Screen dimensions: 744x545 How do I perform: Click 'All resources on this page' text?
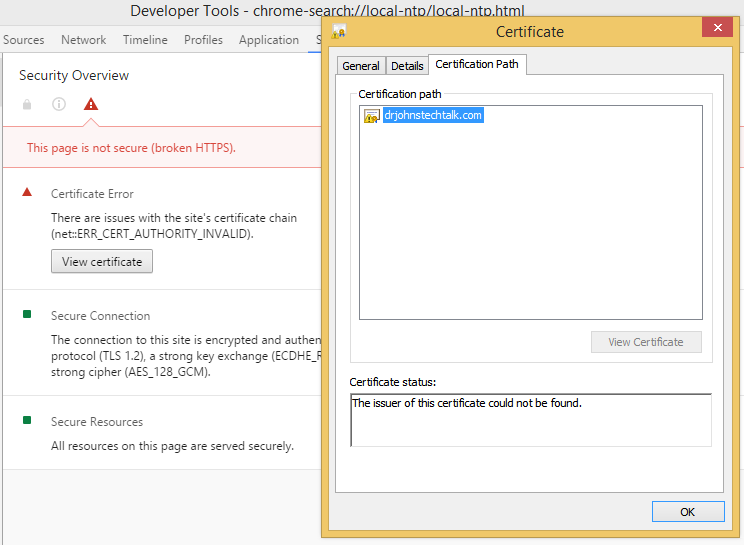coord(173,446)
